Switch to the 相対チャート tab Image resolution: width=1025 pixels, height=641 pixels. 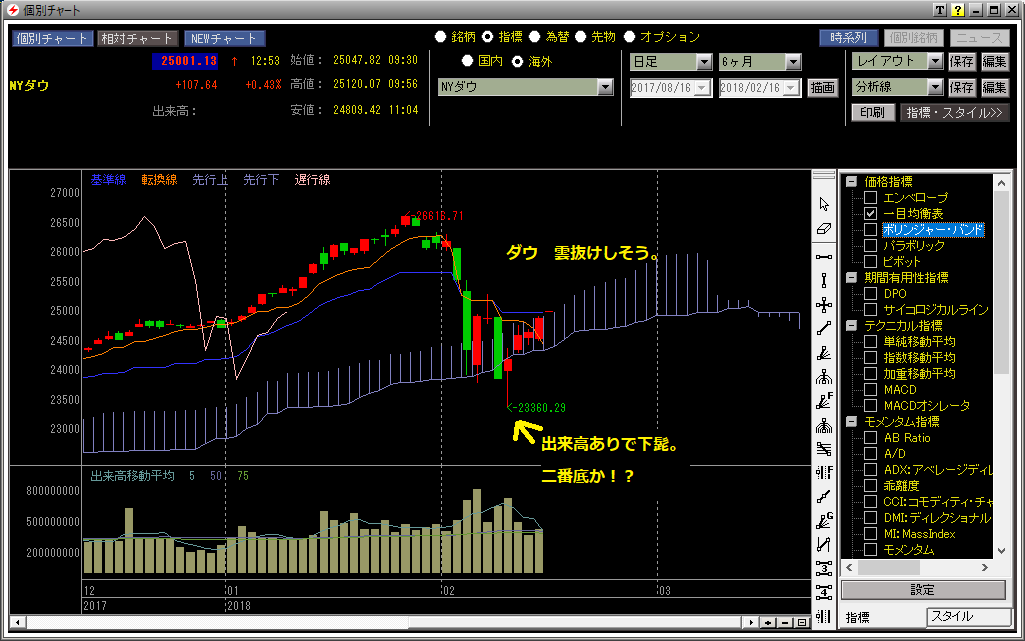(x=137, y=39)
